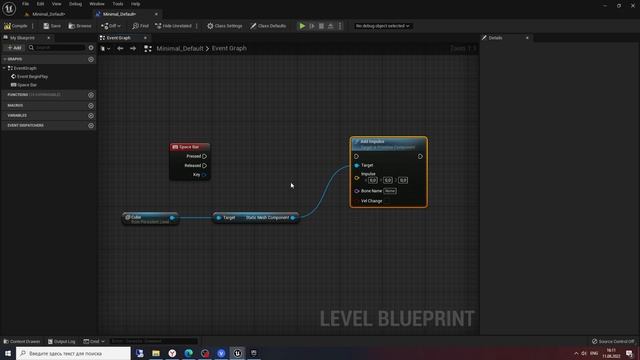Screen dimensions: 640x360
Task: Open the Find tool
Action: click(x=140, y=26)
